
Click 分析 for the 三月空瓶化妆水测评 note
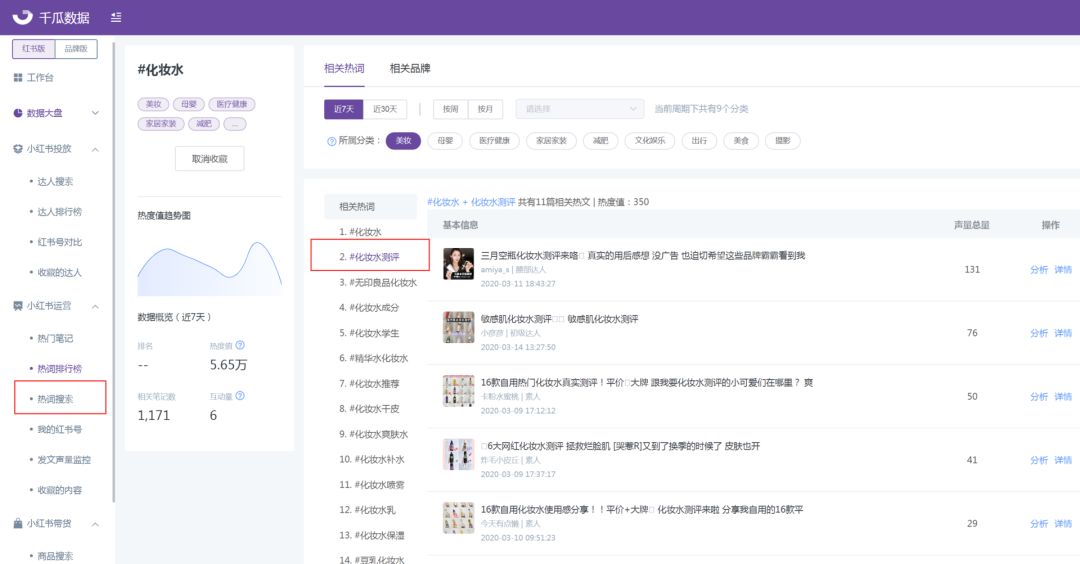[1039, 270]
